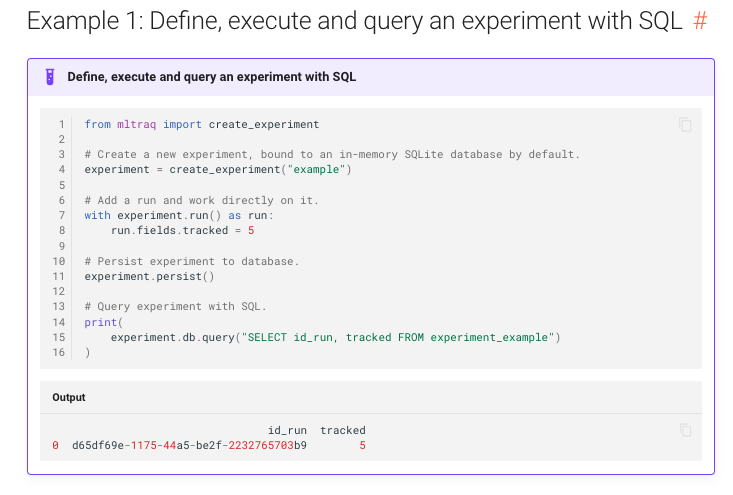Click the 'create_experiment' import name on line 1

(264, 125)
